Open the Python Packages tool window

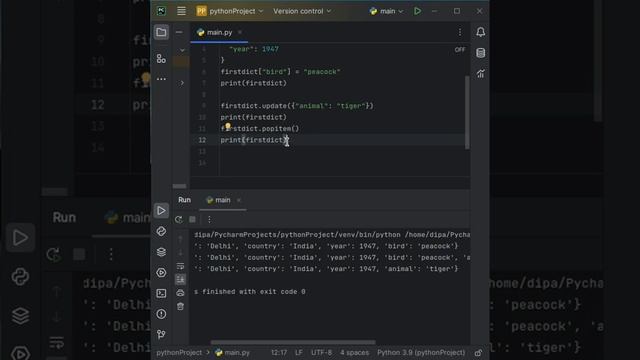161,231
